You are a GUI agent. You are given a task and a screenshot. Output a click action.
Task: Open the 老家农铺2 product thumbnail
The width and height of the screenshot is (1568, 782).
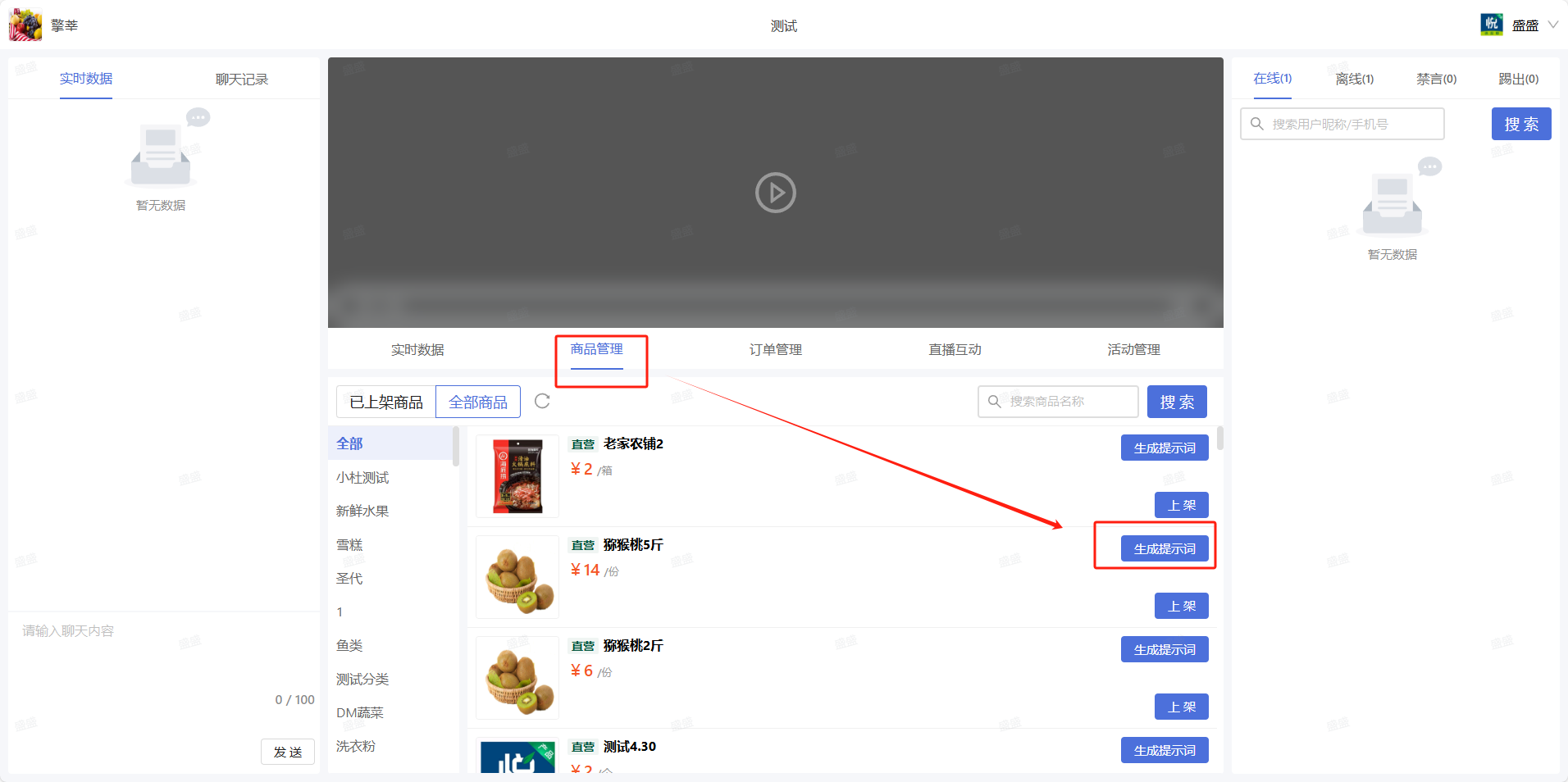click(x=517, y=476)
